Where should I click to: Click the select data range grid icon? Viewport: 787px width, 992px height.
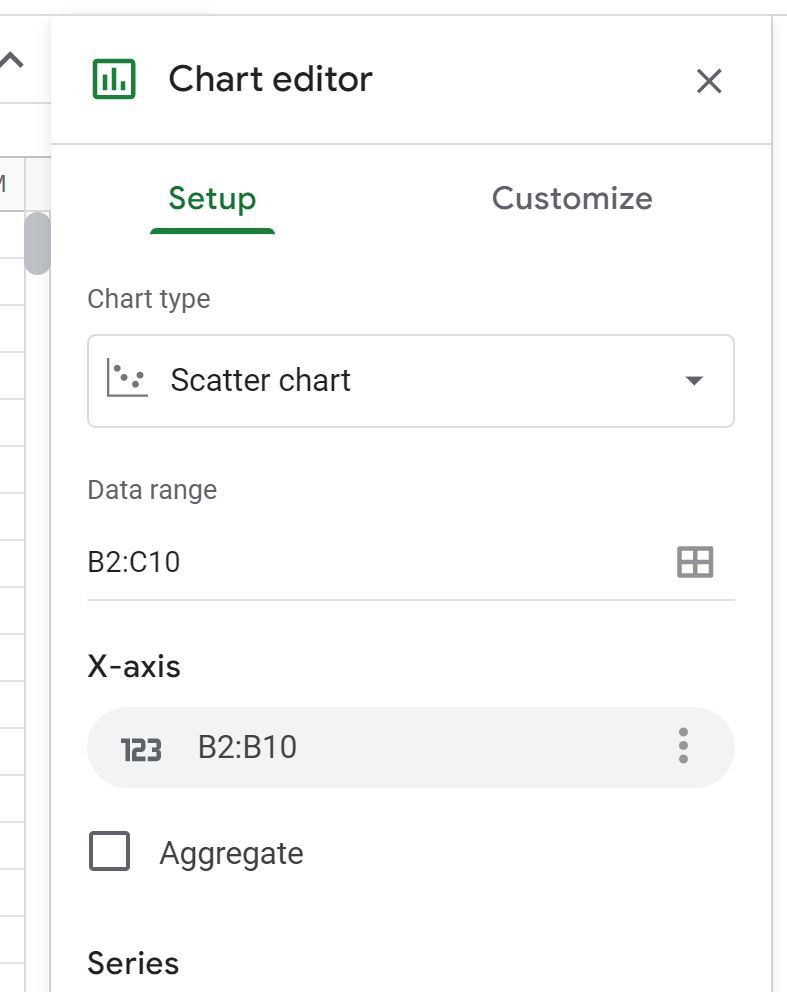click(x=695, y=562)
